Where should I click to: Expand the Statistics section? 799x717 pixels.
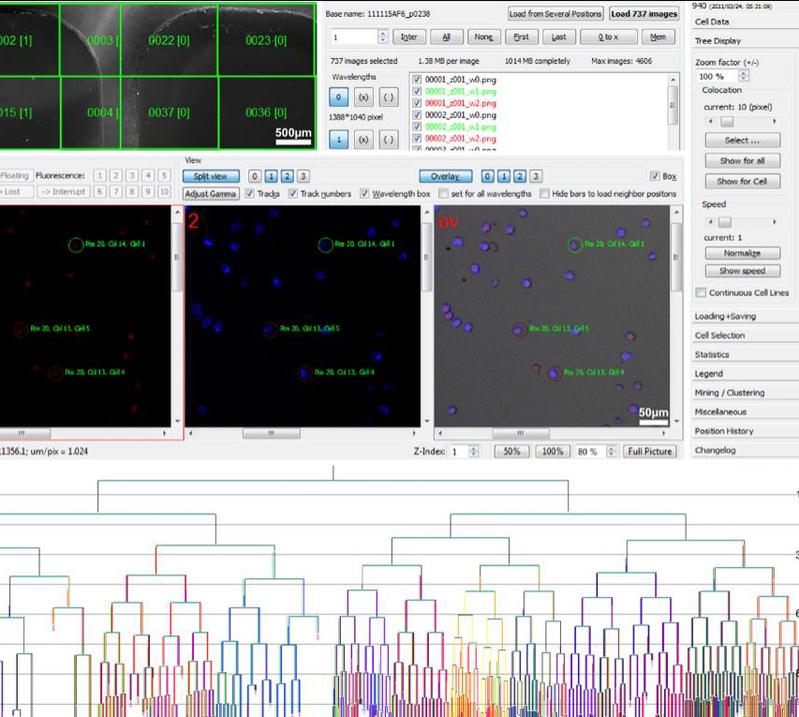(x=712, y=354)
